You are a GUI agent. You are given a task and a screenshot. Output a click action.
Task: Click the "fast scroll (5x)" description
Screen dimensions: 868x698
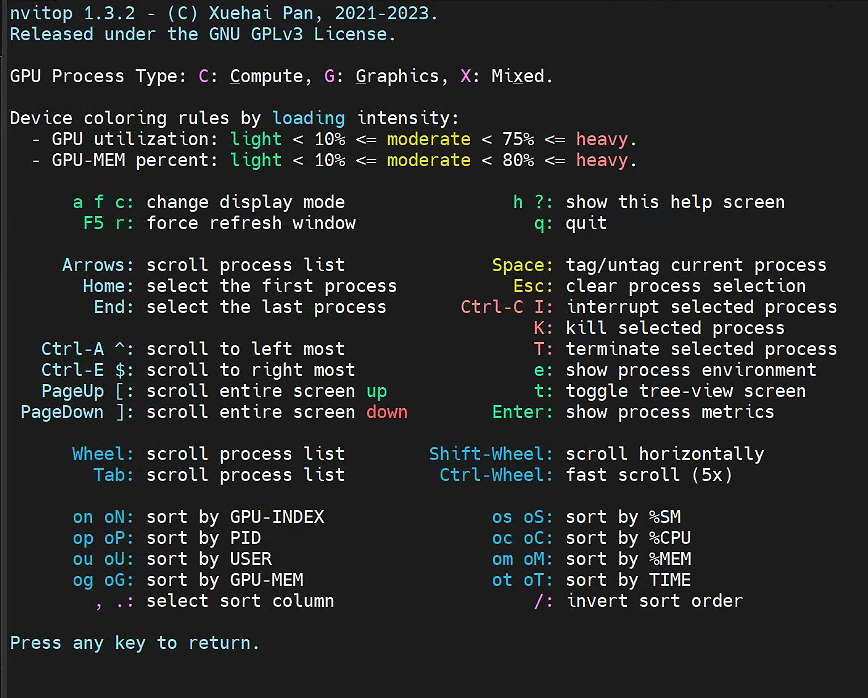coord(649,475)
